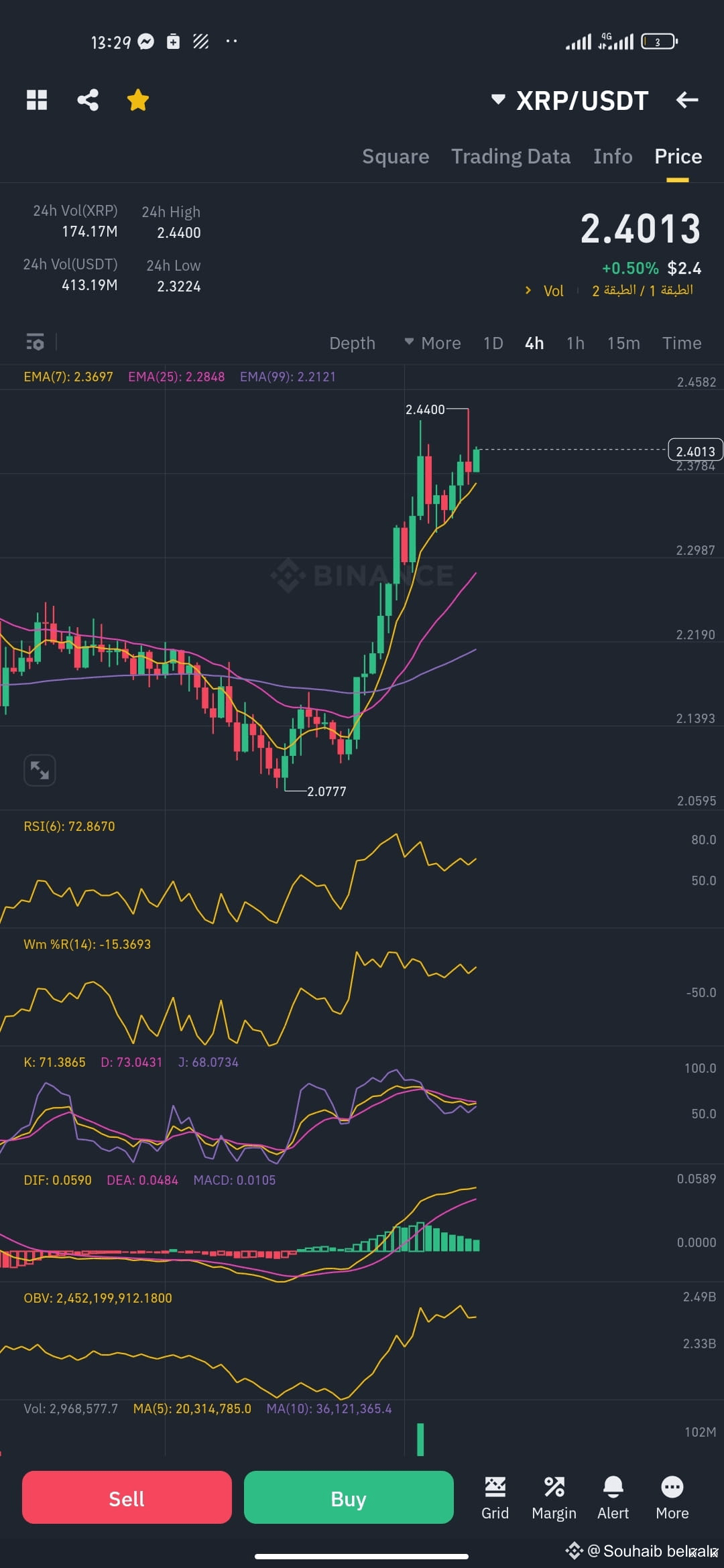The image size is (724, 1568).
Task: Tap the 24h High value 2.4400
Action: coord(179,233)
